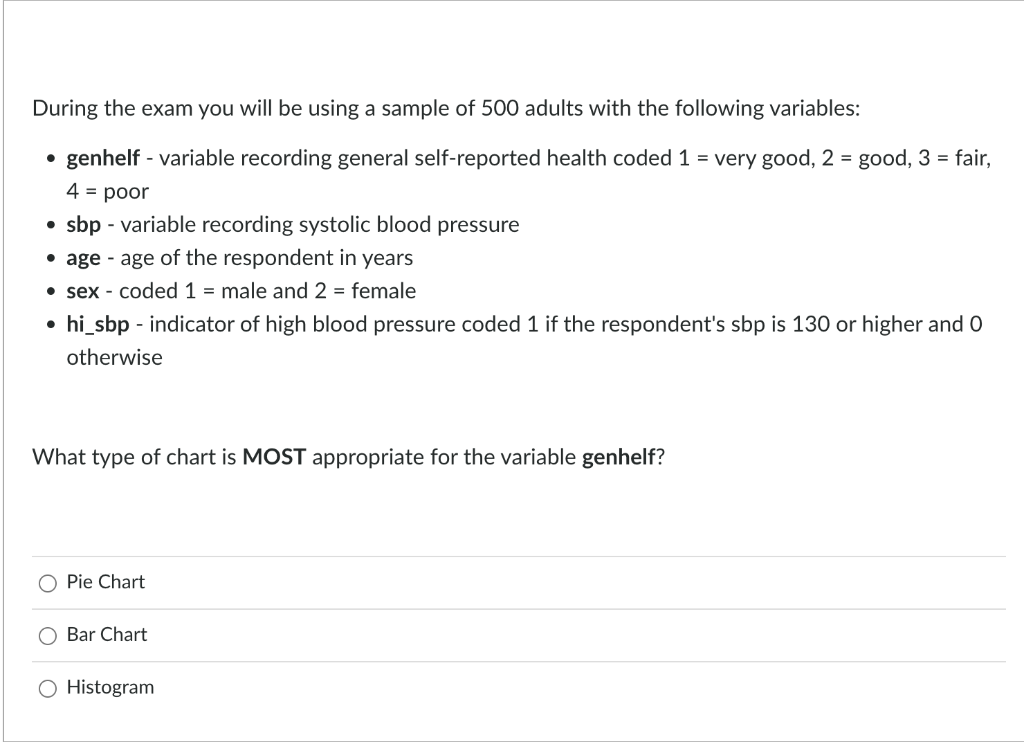
Task: Click the bold sex variable name
Action: click(83, 291)
